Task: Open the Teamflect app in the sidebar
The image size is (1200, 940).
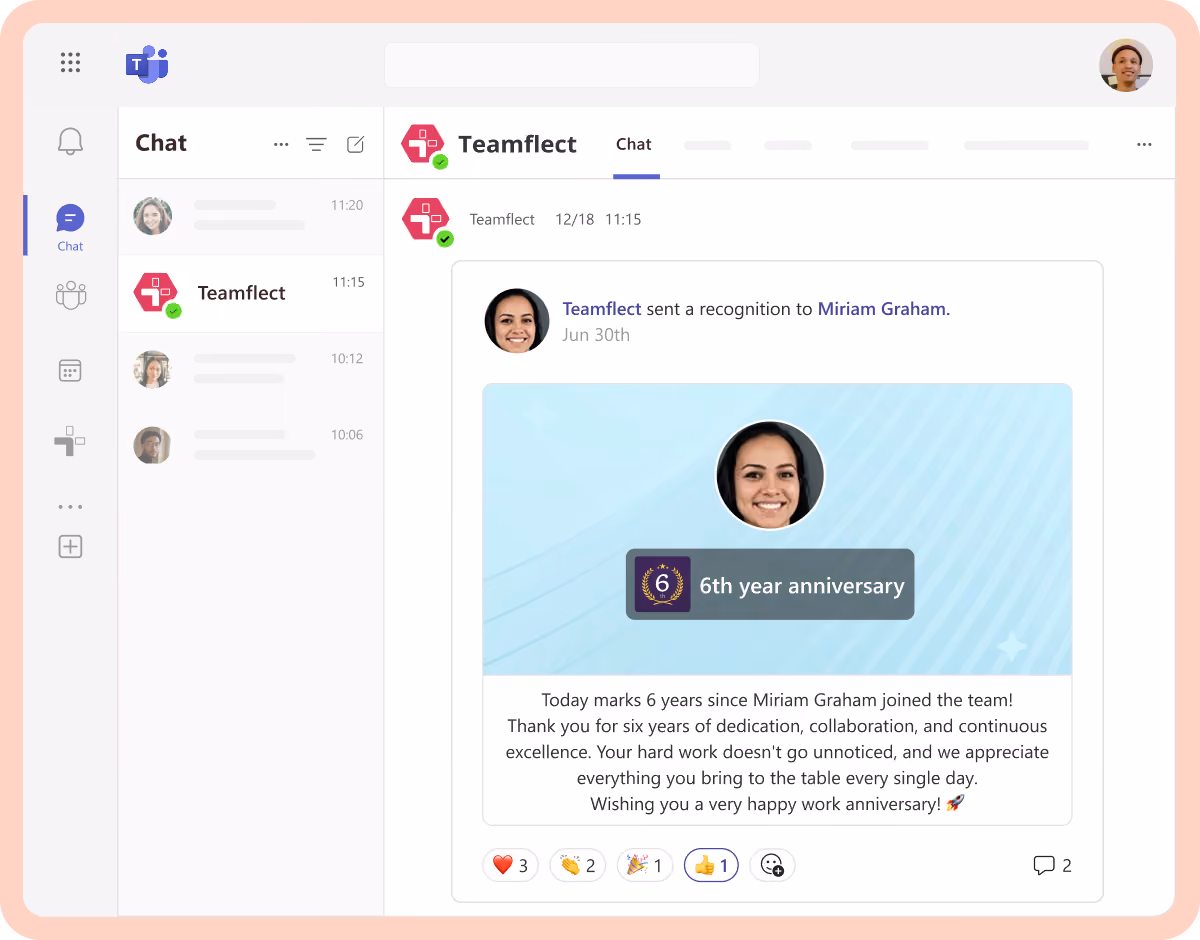Action: (69, 441)
